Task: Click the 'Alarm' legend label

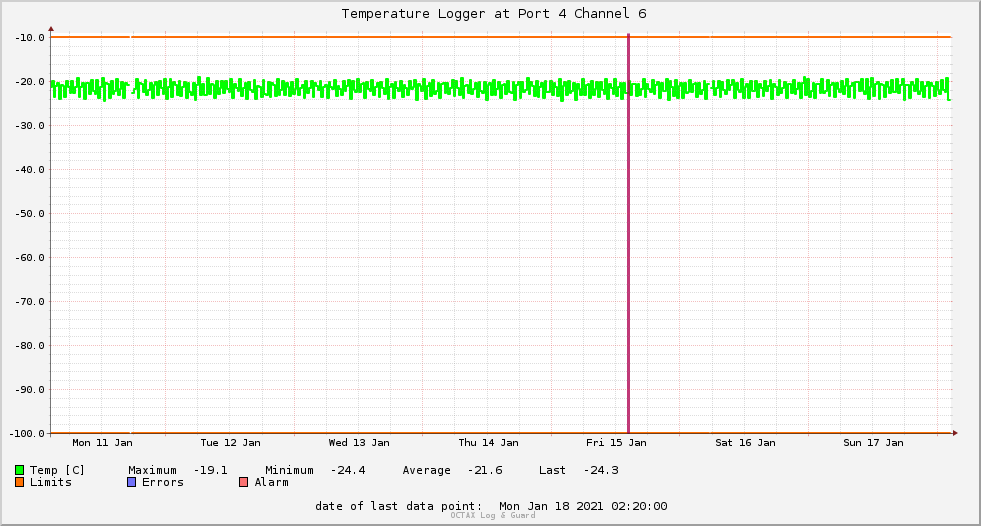Action: [272, 482]
